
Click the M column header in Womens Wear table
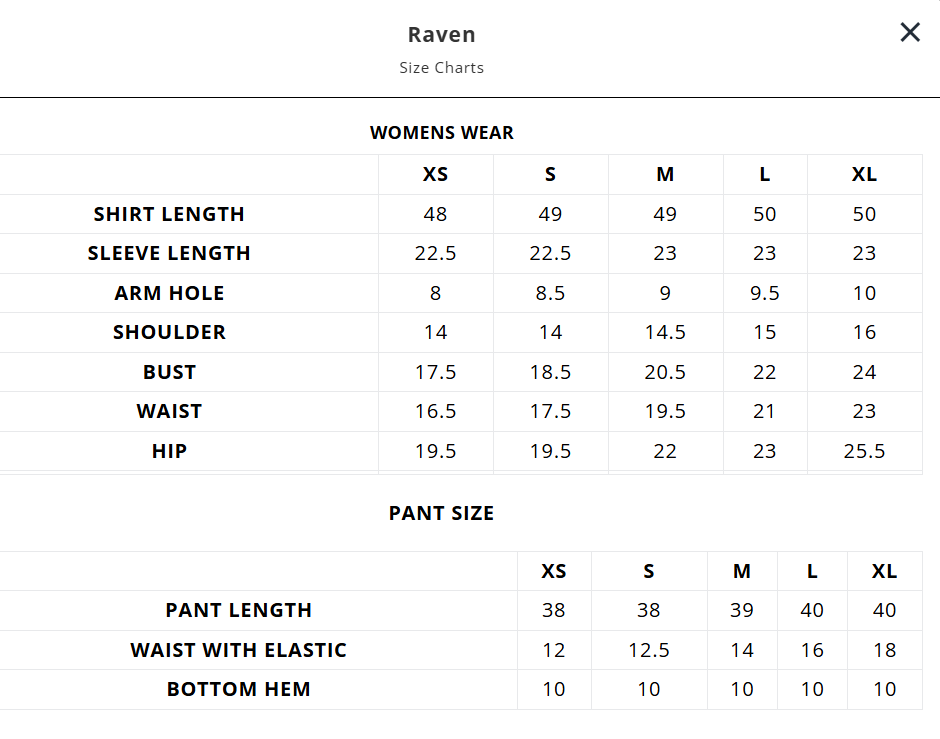(x=665, y=174)
